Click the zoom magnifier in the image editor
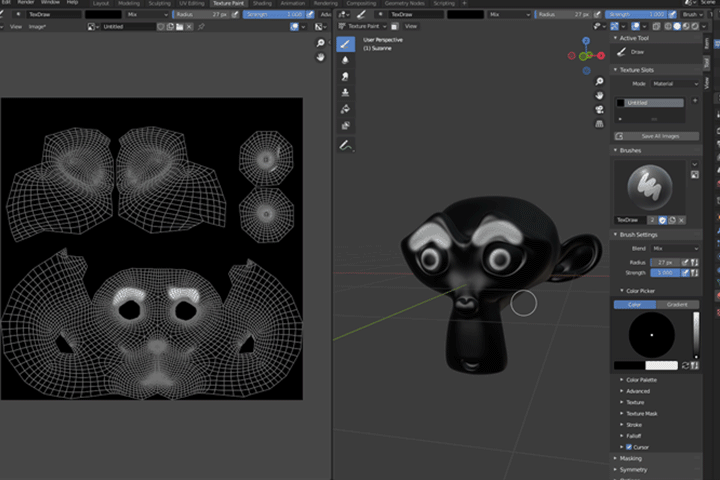720x480 pixels. pos(321,43)
